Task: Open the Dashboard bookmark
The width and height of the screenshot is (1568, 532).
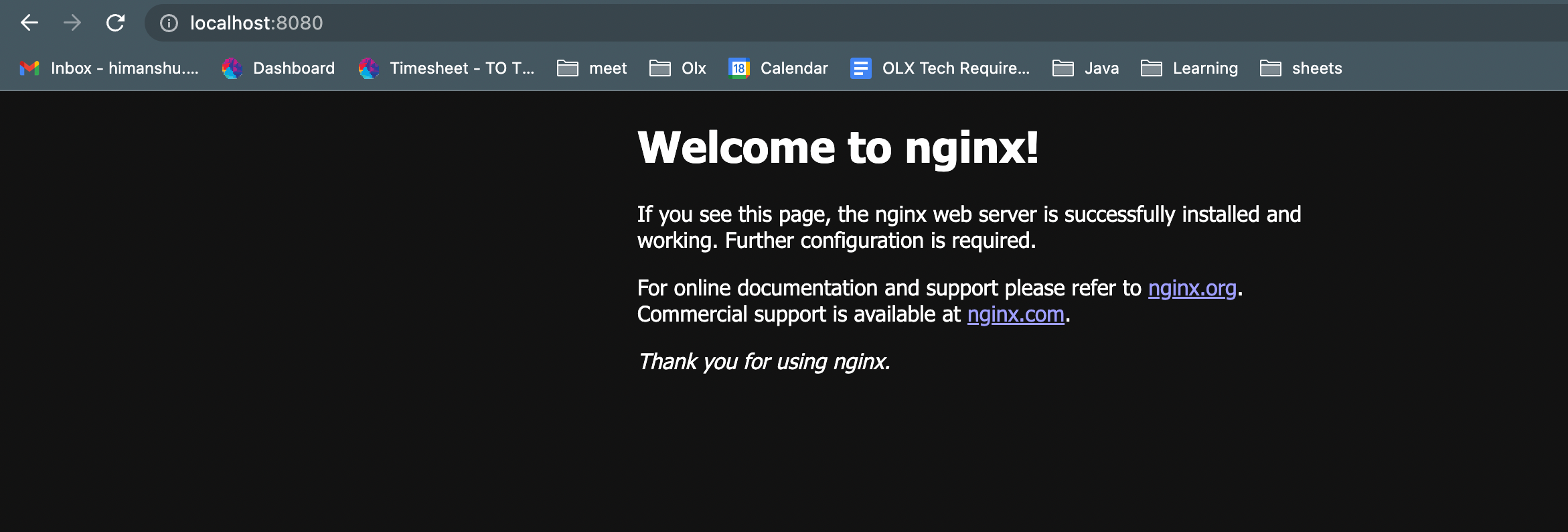Action: 279,68
